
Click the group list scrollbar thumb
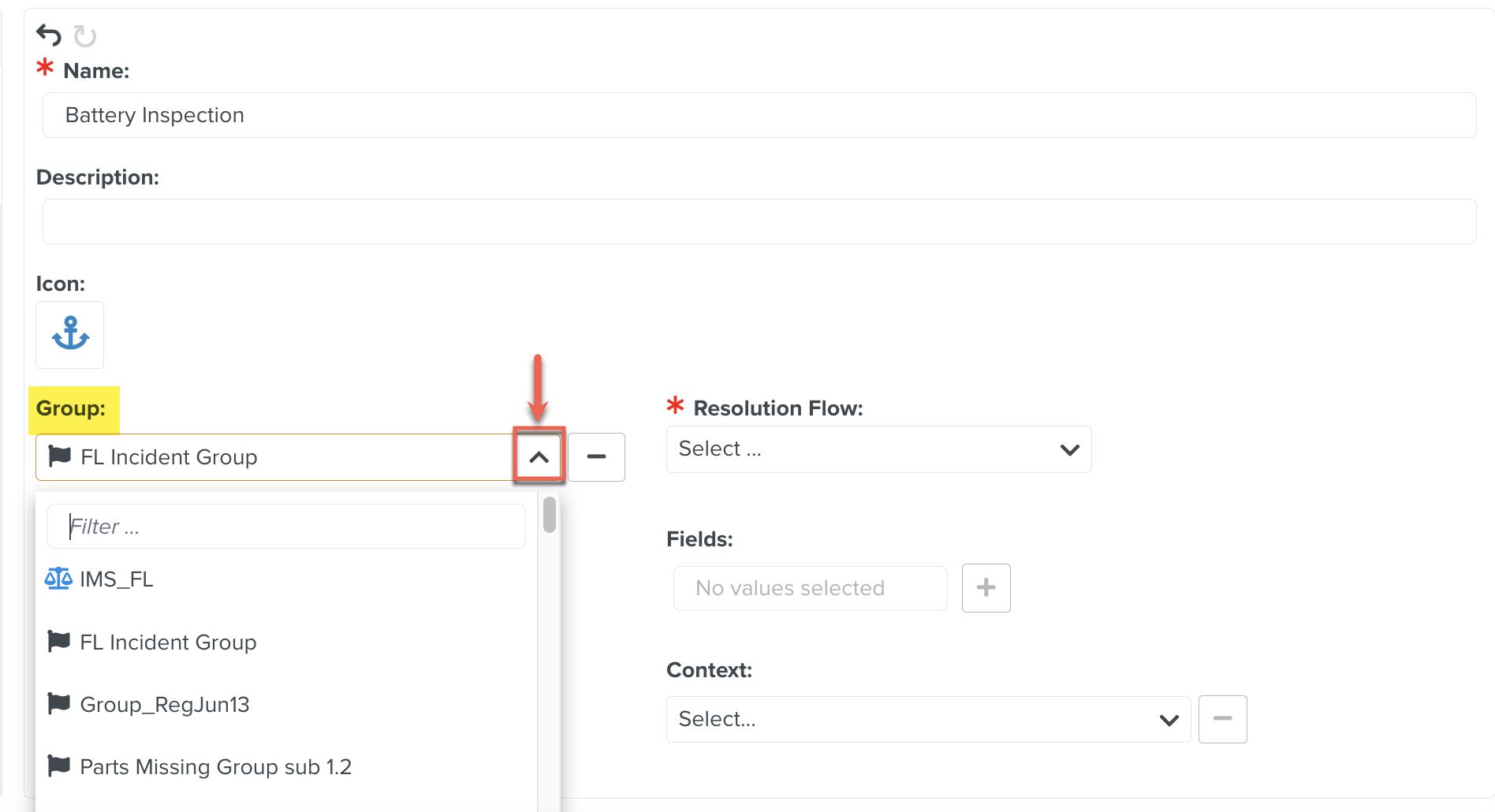pos(550,515)
